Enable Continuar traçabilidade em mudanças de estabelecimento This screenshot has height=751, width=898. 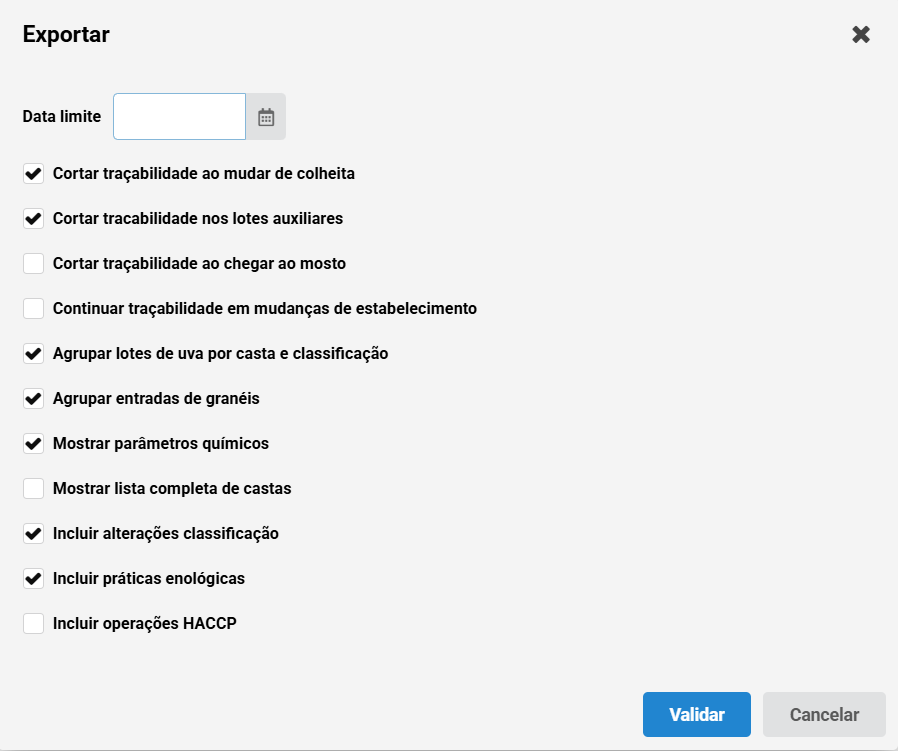click(33, 308)
